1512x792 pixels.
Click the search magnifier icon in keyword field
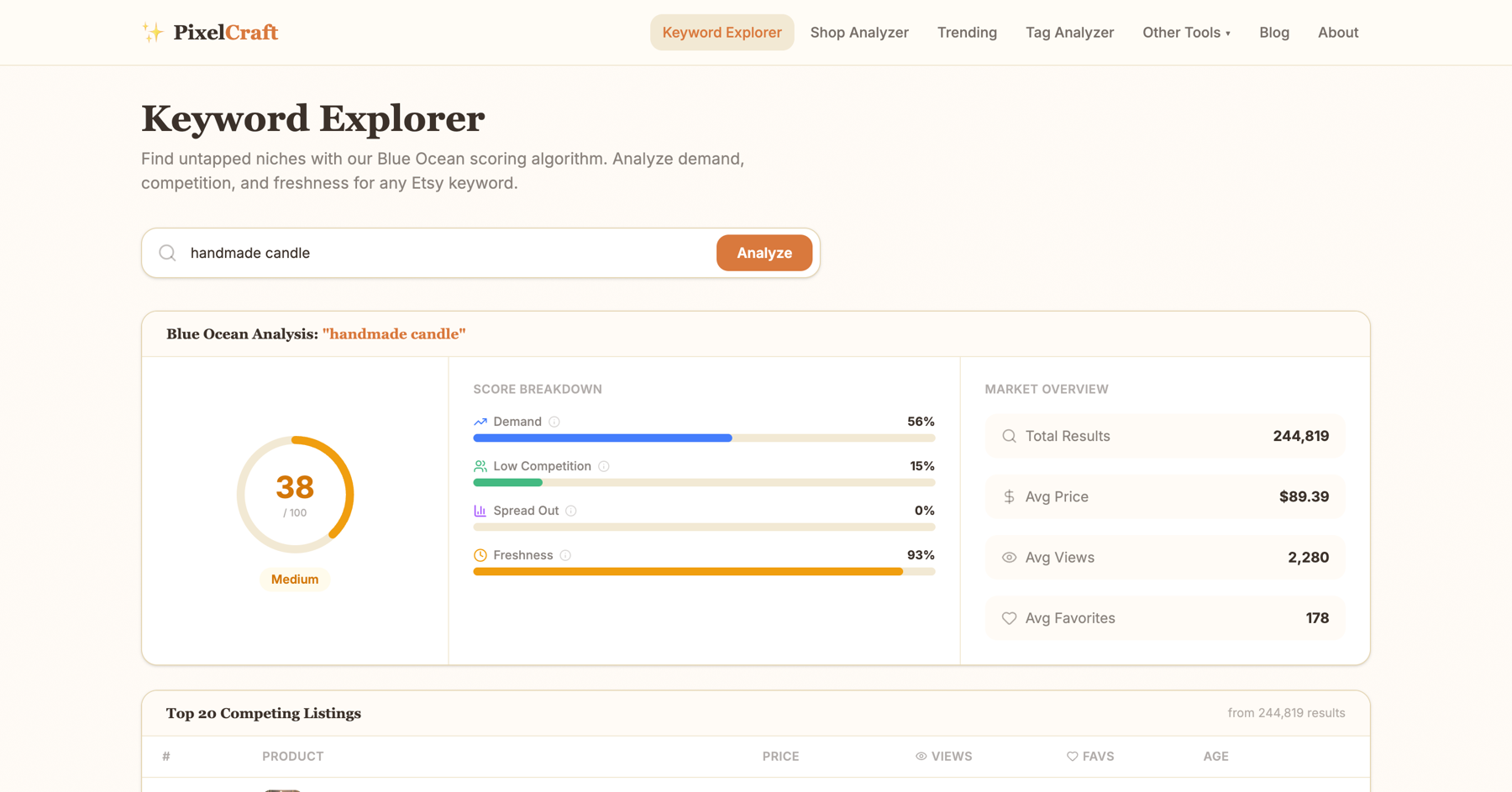point(167,253)
